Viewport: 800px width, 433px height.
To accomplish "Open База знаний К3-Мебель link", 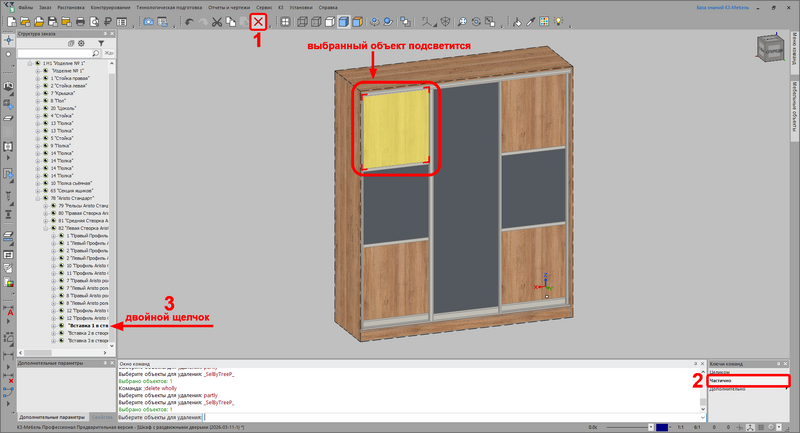I will [723, 8].
